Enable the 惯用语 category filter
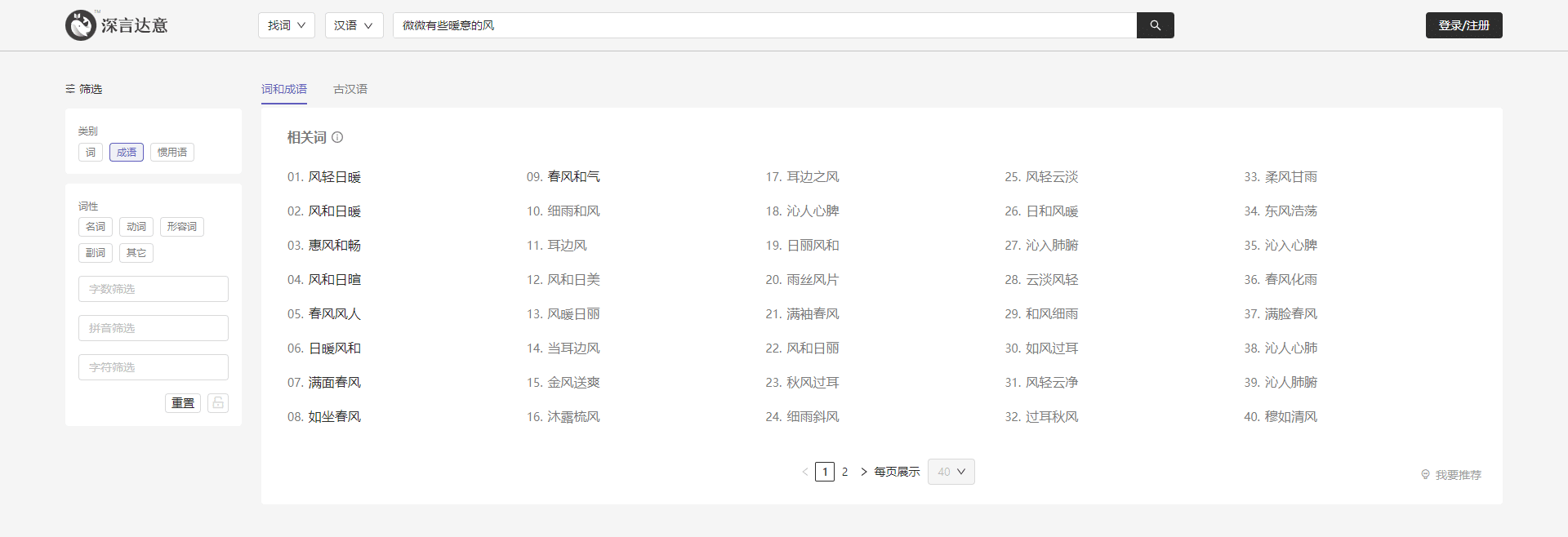The width and height of the screenshot is (1568, 537). point(172,152)
